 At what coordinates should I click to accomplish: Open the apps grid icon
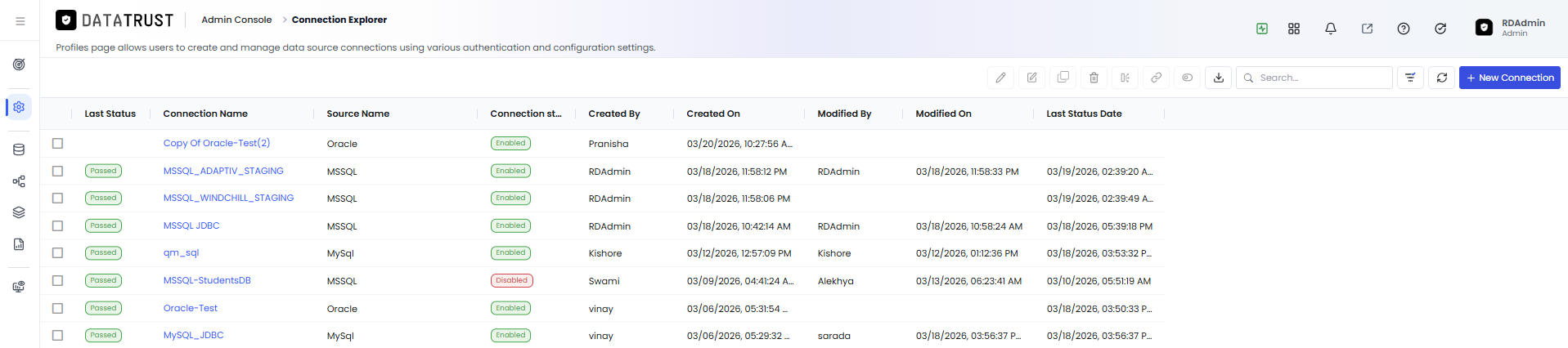coord(1294,29)
